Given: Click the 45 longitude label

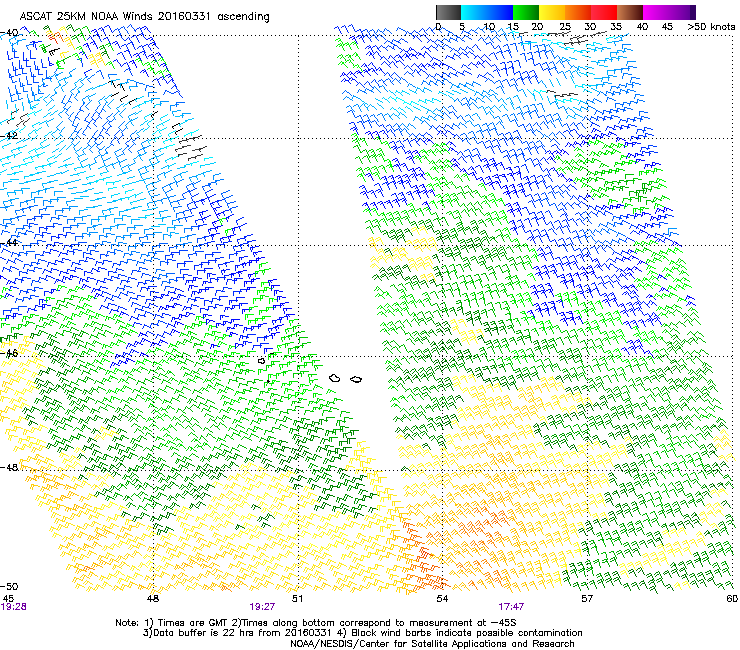Looking at the screenshot, I should coord(8,599).
